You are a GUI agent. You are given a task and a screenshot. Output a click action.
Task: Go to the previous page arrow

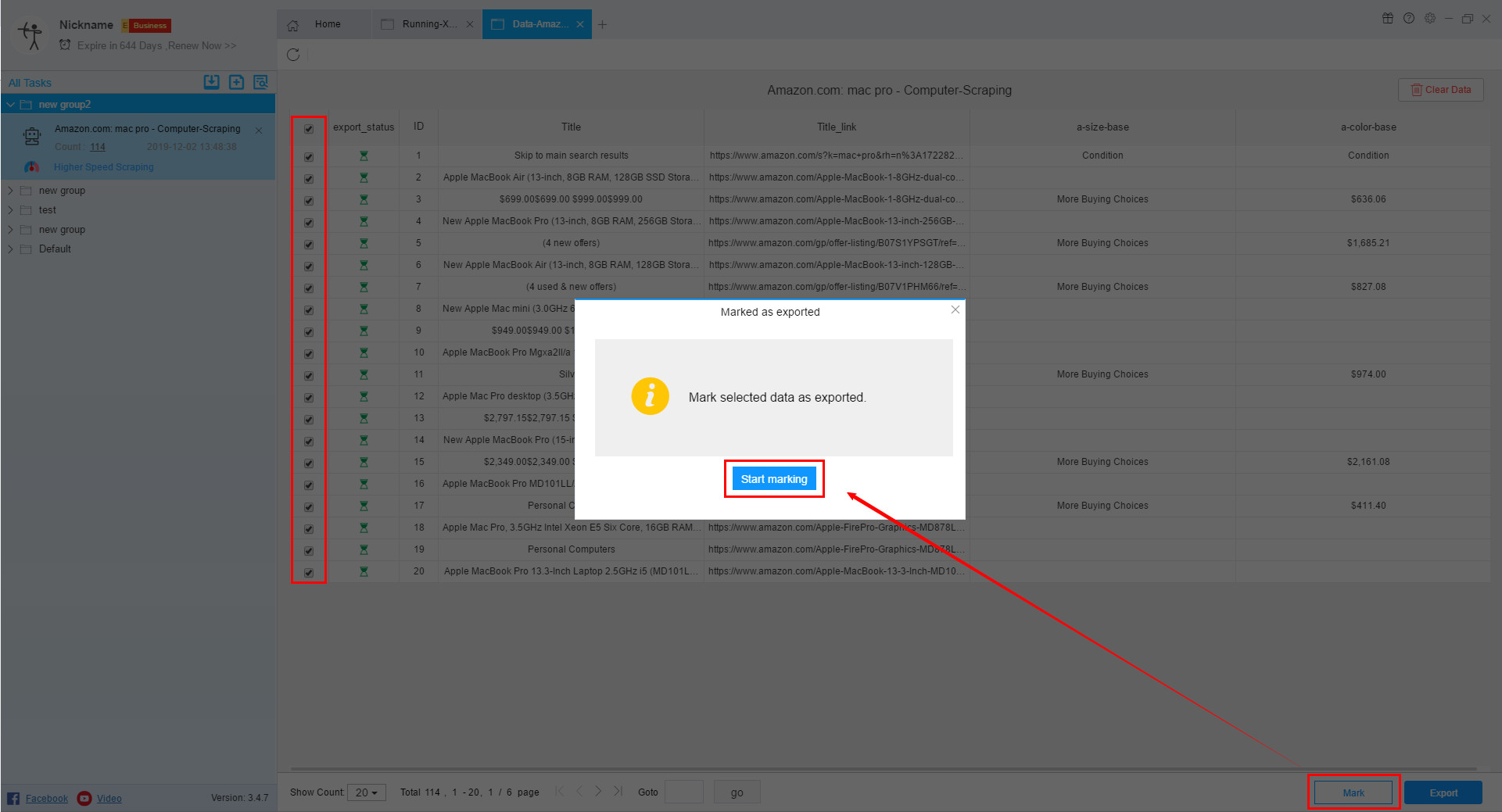pos(579,791)
